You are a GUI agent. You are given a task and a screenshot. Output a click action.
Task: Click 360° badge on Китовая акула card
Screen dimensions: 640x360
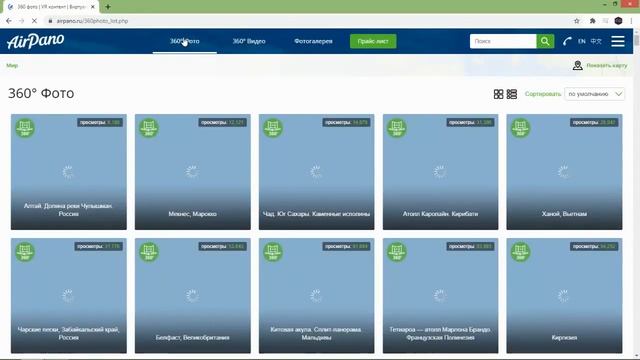tap(273, 252)
